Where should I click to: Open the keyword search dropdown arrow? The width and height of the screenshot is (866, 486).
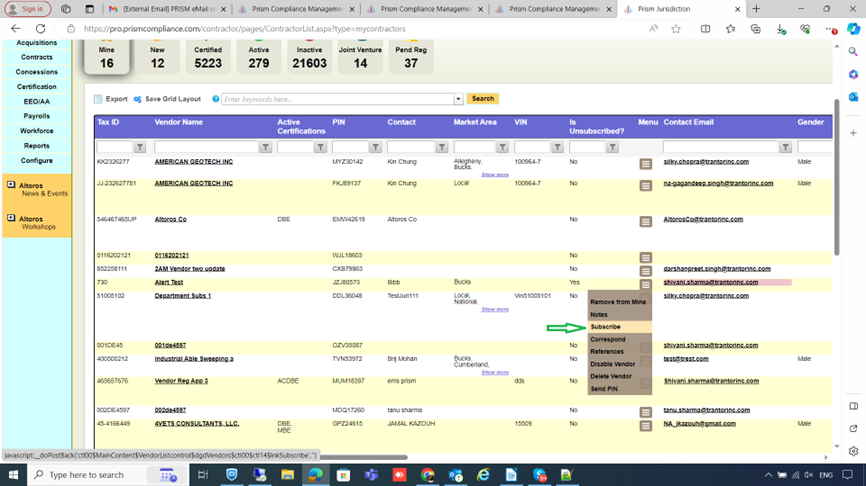[x=459, y=99]
